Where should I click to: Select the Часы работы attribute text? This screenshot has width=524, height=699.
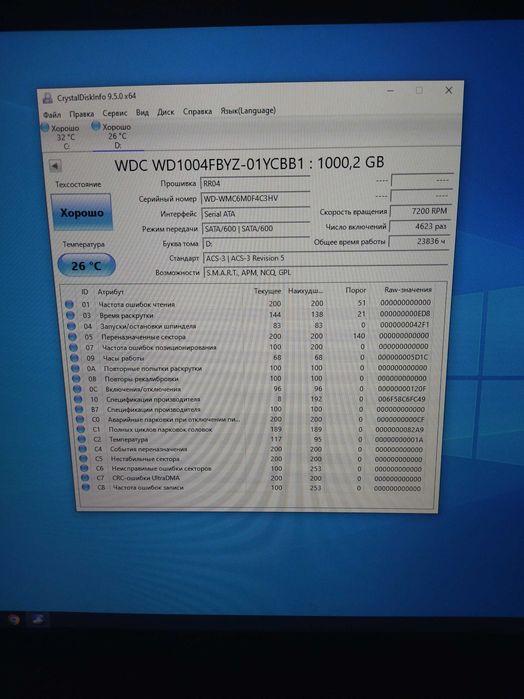(x=124, y=358)
